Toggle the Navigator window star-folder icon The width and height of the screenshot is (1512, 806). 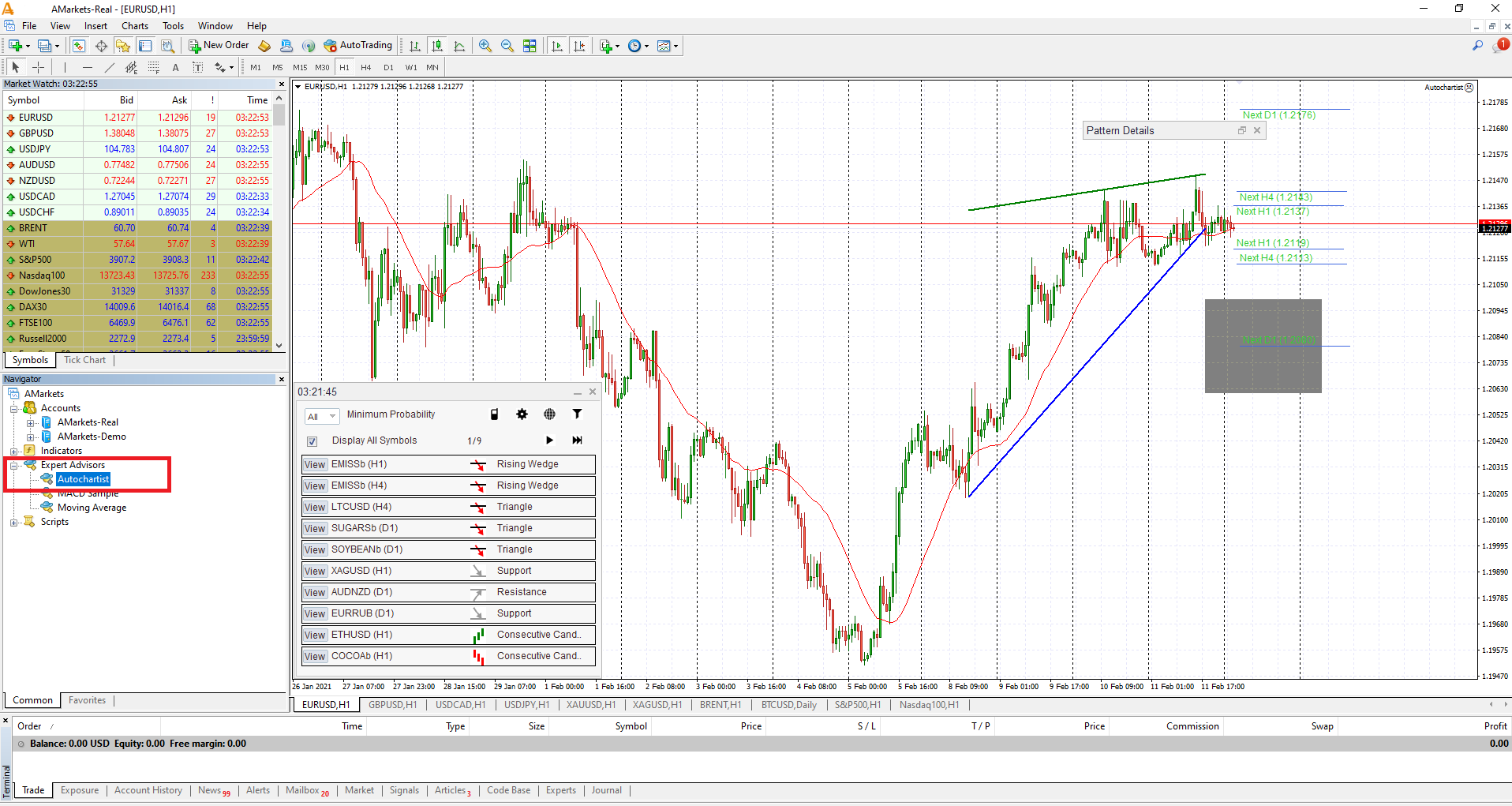[123, 46]
